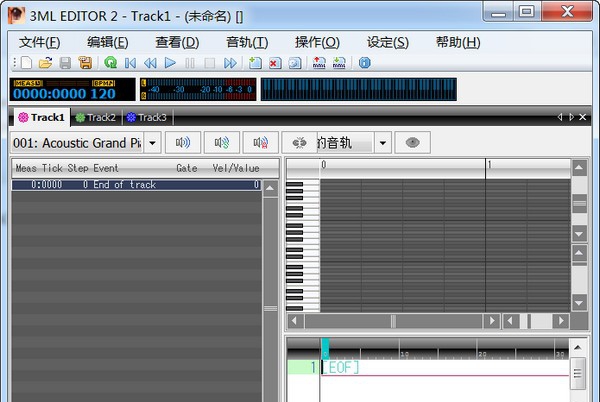600x402 pixels.
Task: Click the MML export red-arrow icon
Action: point(319,63)
